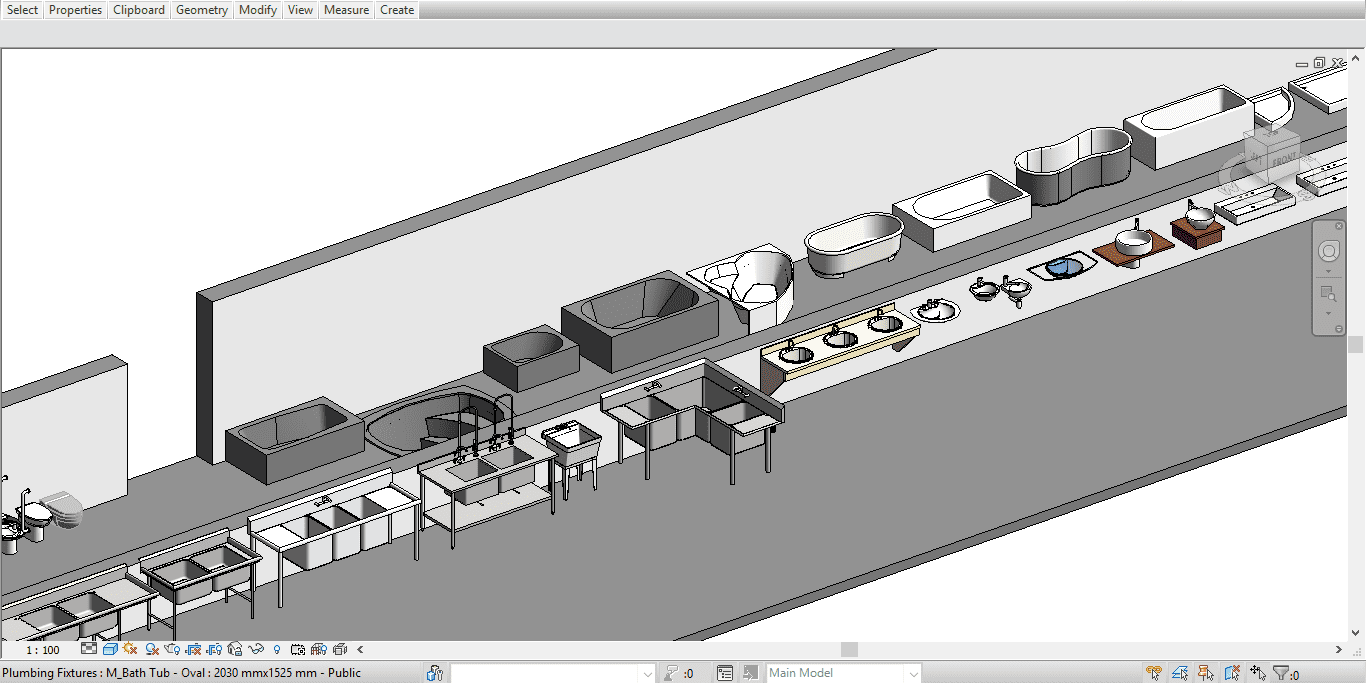Open the 1 : 100 view scale selector
Viewport: 1366px width, 683px height.
[x=43, y=650]
